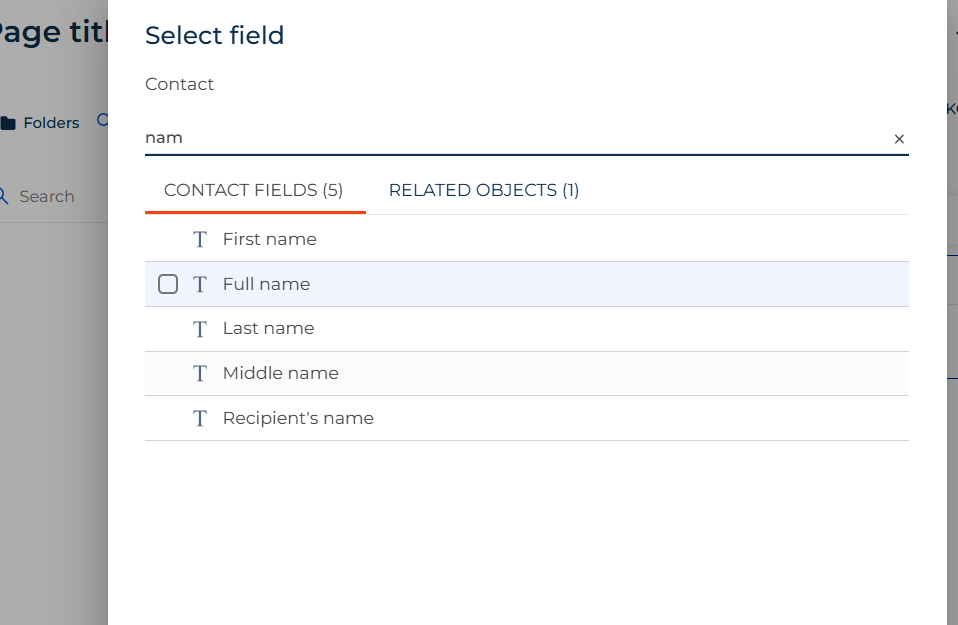Focus the field search box containing "nam"
The image size is (958, 625).
pos(516,138)
